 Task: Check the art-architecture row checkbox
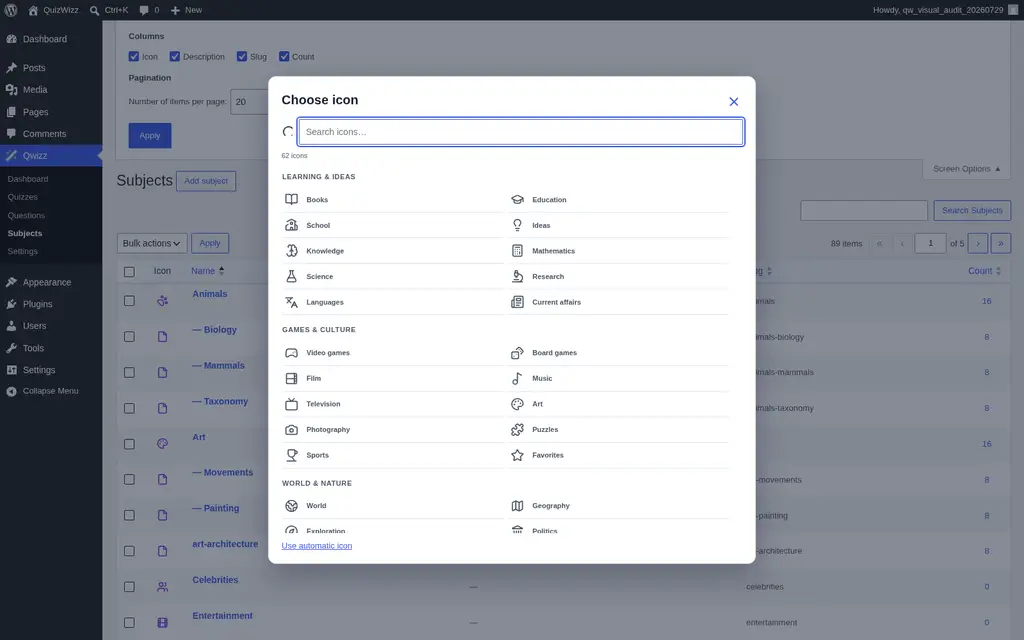click(x=129, y=551)
